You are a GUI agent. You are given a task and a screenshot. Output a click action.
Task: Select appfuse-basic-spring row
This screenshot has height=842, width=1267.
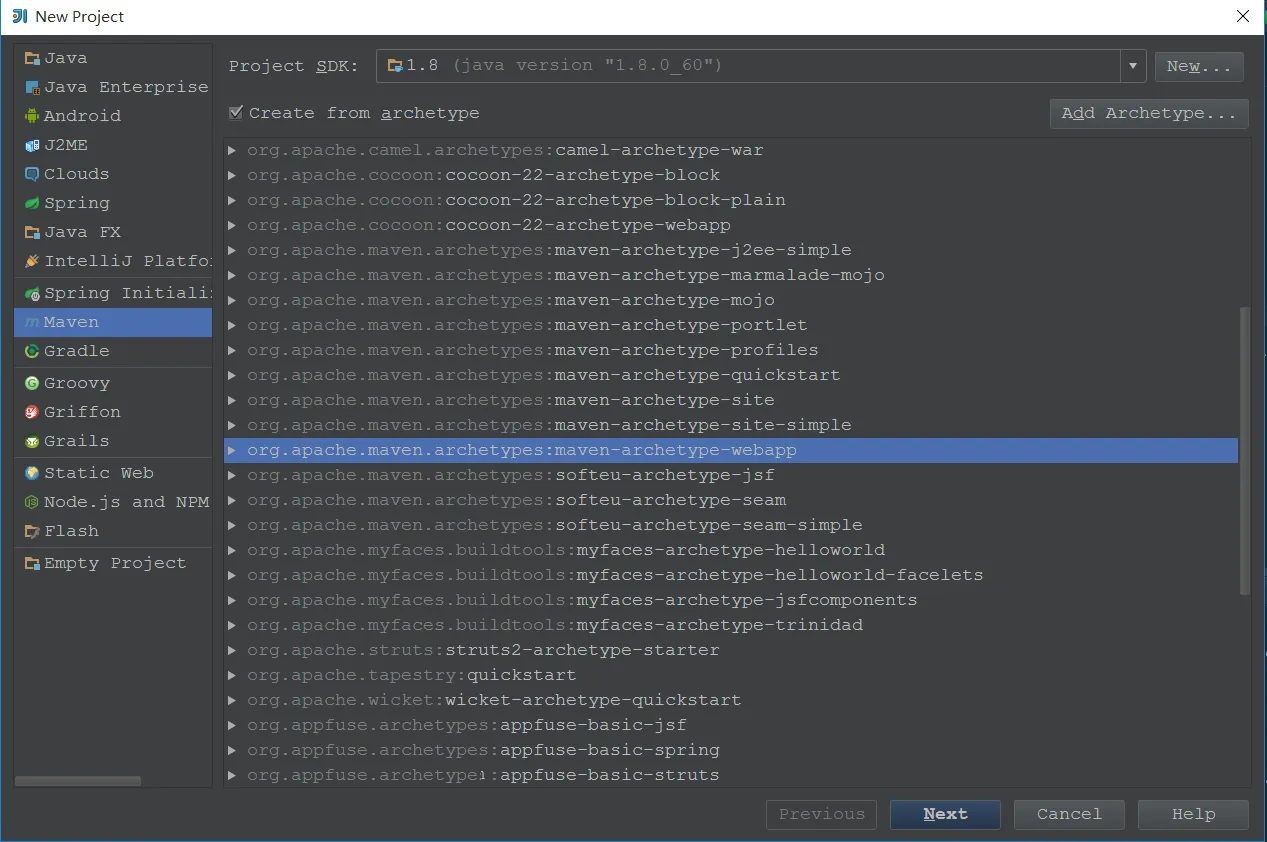731,750
